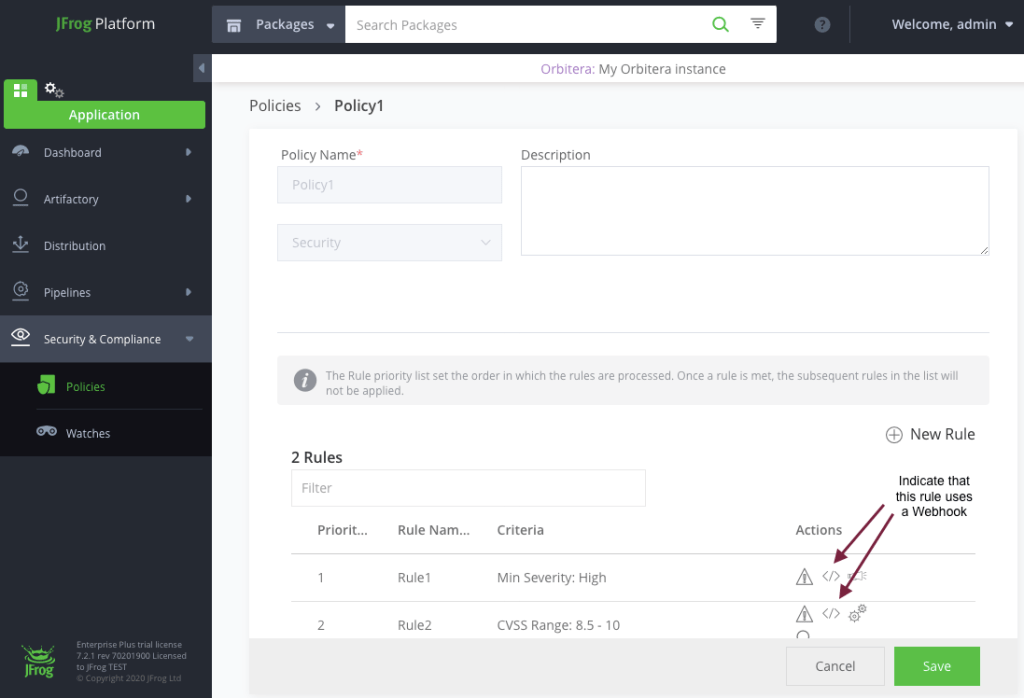Open the Welcome, admin user menu
Image resolution: width=1024 pixels, height=698 pixels.
(x=952, y=25)
